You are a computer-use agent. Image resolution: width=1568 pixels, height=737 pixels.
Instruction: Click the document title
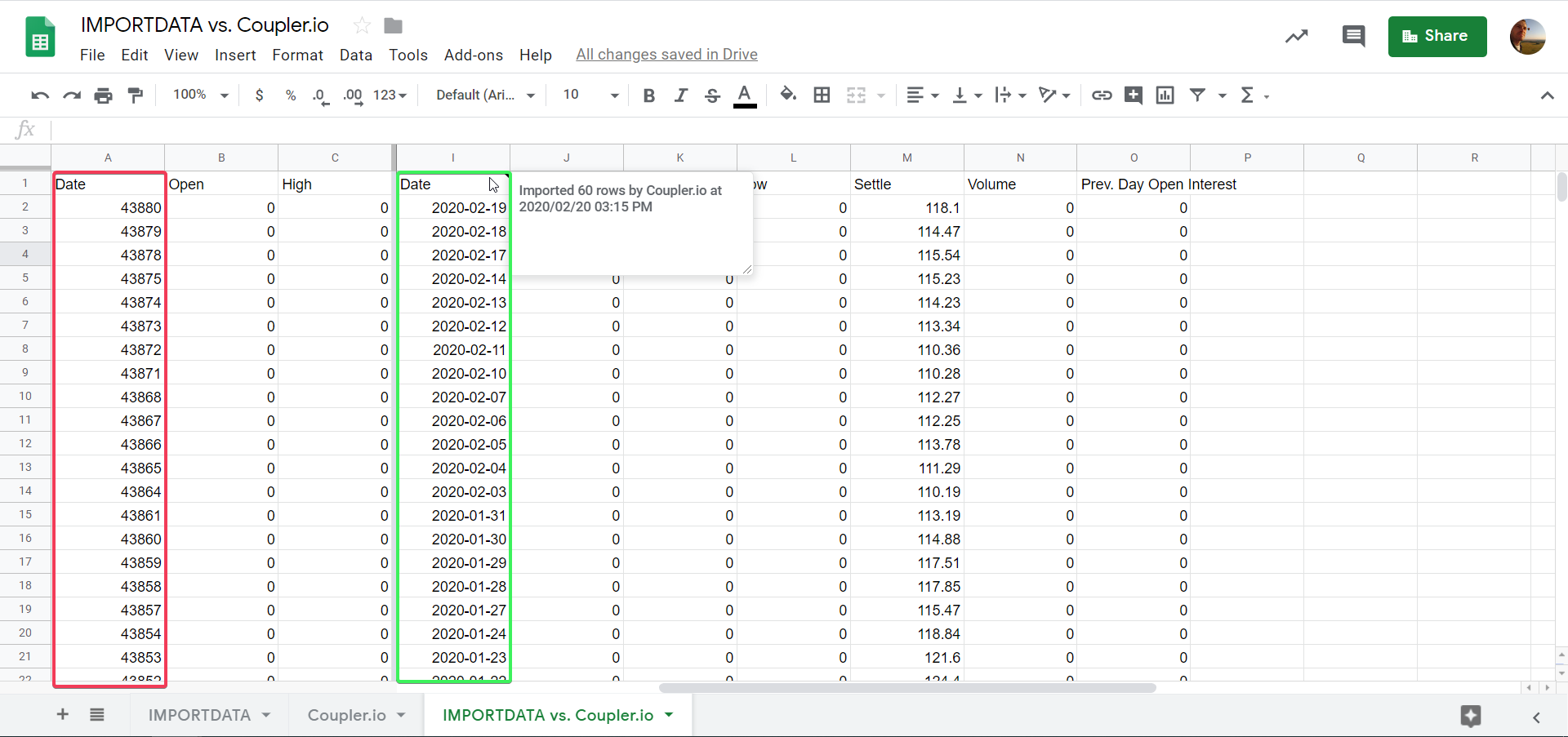(204, 25)
